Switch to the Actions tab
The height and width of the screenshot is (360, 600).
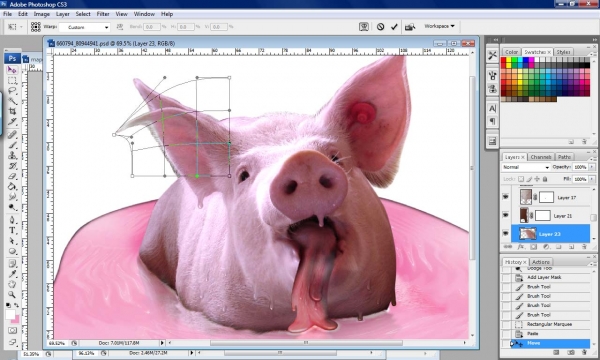tap(541, 262)
